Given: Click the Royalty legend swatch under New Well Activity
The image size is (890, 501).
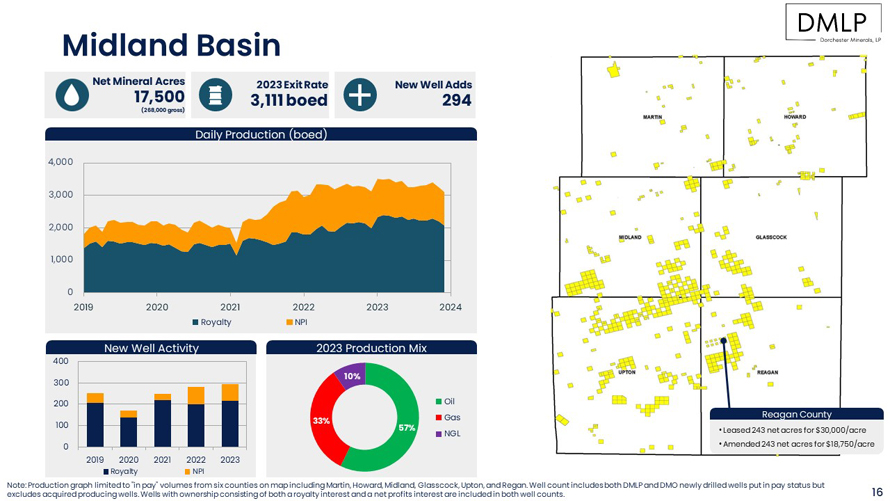Looking at the screenshot, I should (106, 471).
